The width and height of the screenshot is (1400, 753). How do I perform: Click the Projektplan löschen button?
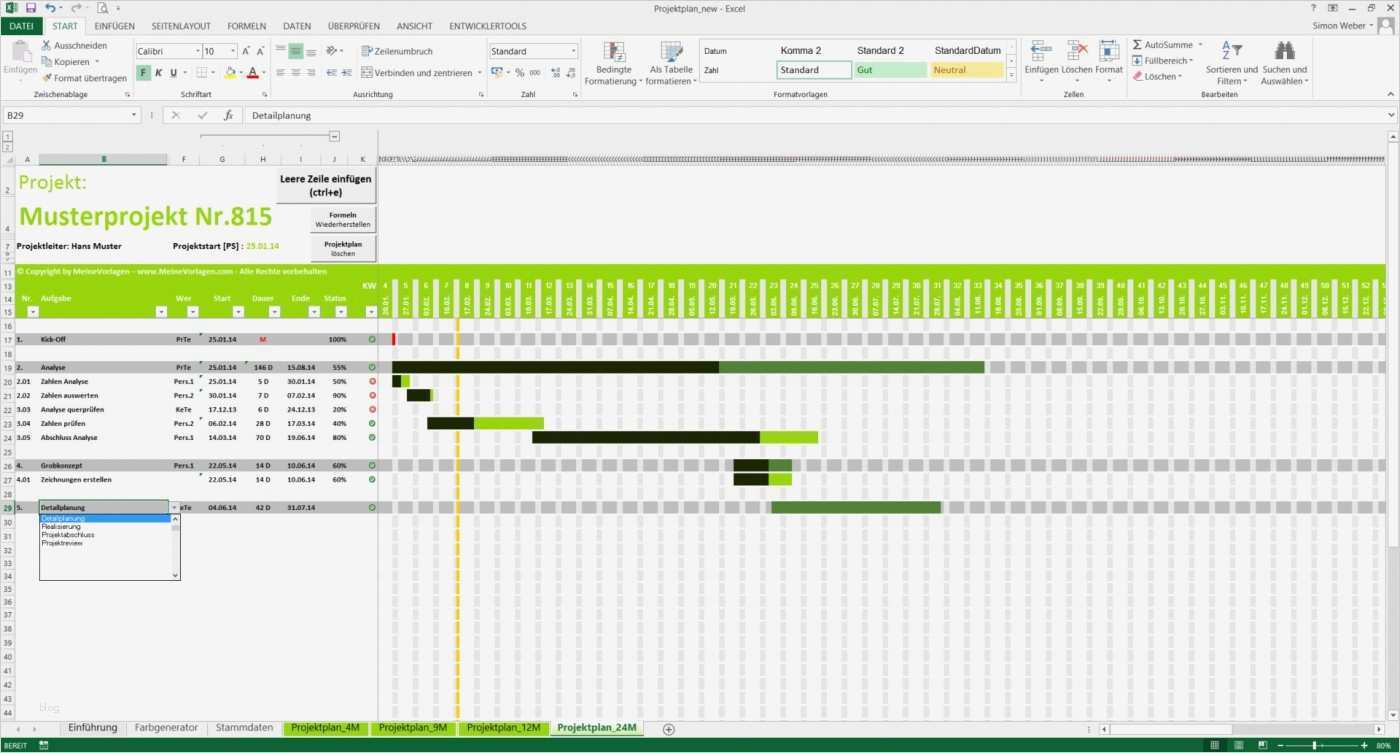coord(343,247)
